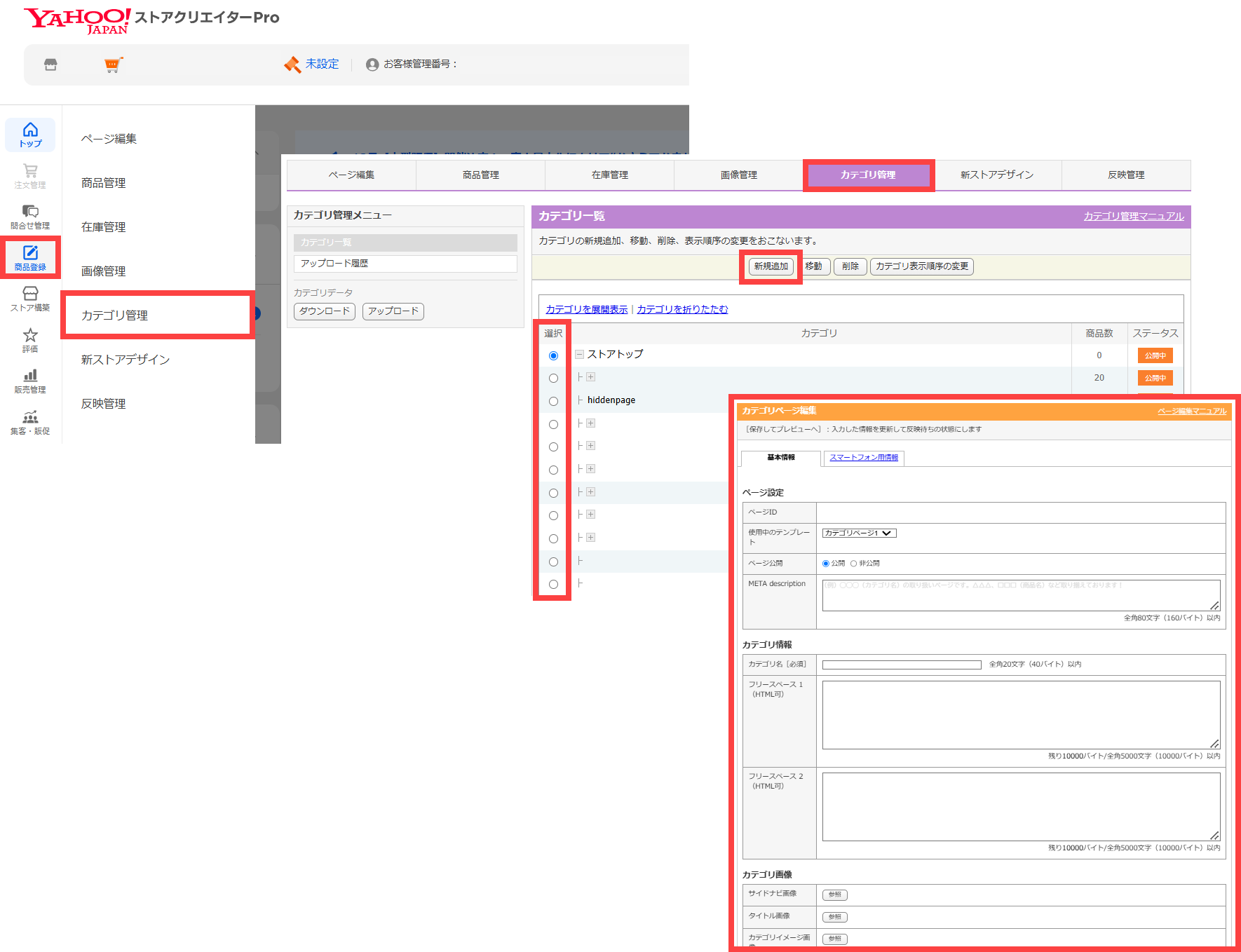Select the 基本情報 tab
1241x952 pixels.
(x=781, y=458)
